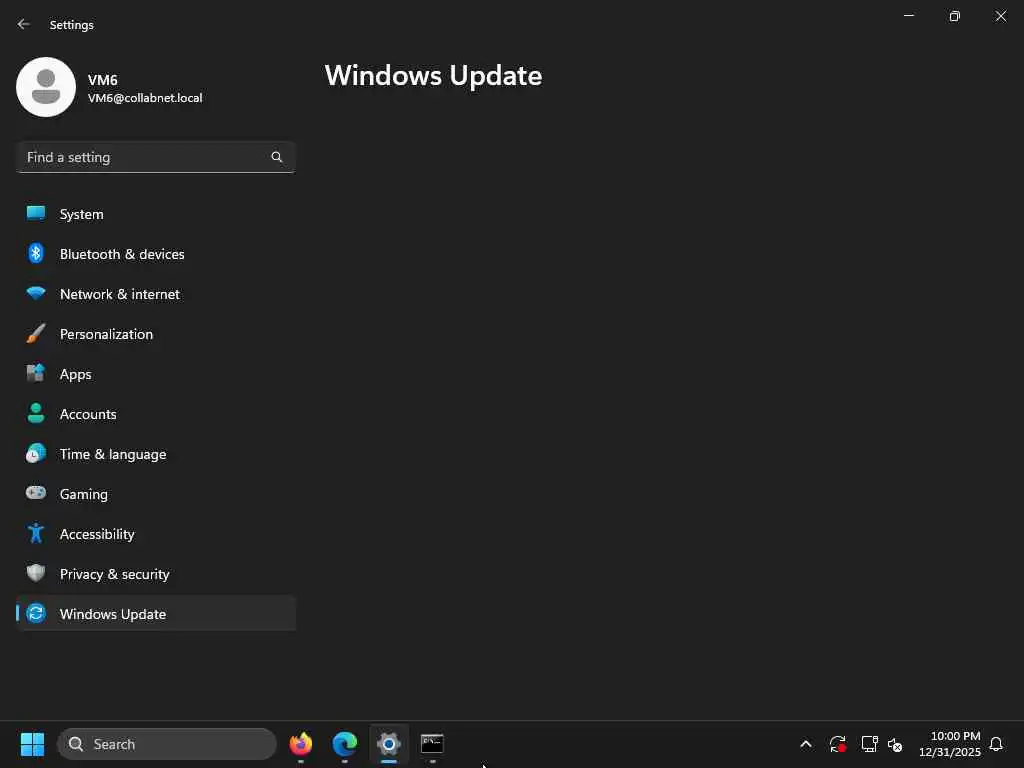Open Accessibility settings

(156, 534)
